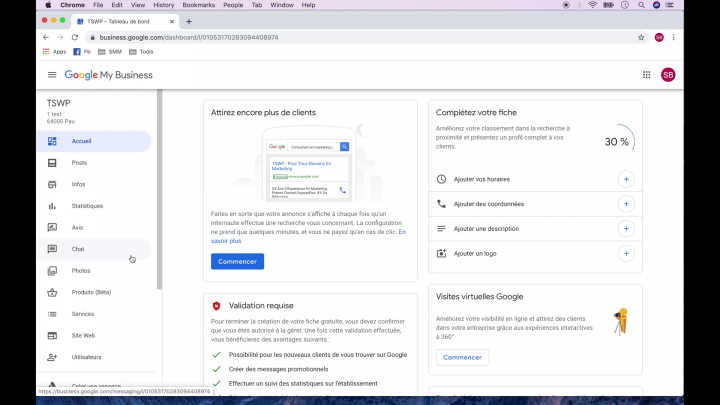Follow the En savoir plus link

click(x=226, y=241)
